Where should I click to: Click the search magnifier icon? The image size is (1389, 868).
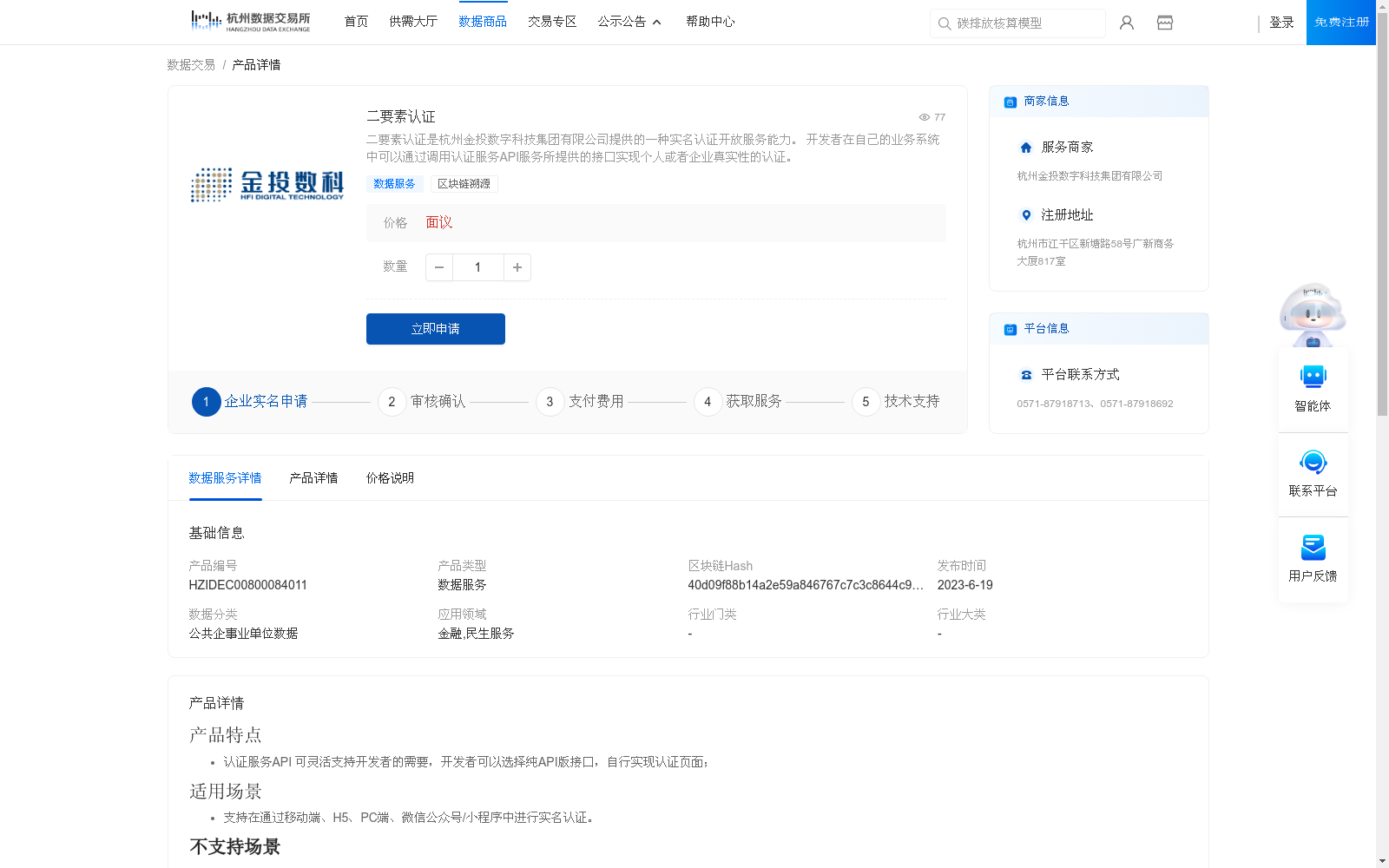[945, 23]
